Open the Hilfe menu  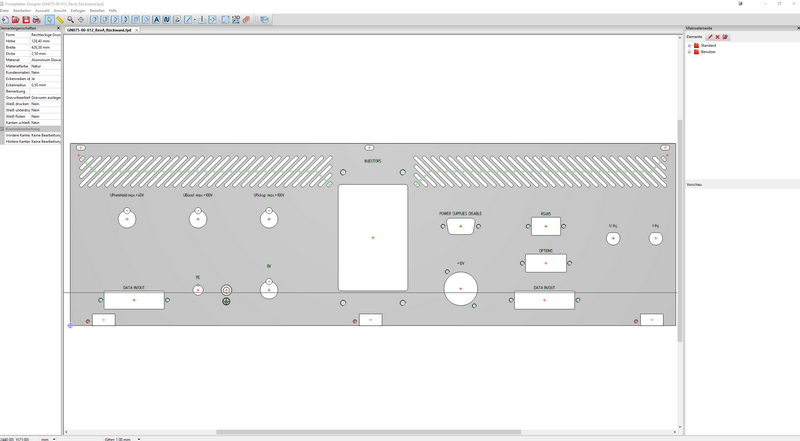[113, 10]
